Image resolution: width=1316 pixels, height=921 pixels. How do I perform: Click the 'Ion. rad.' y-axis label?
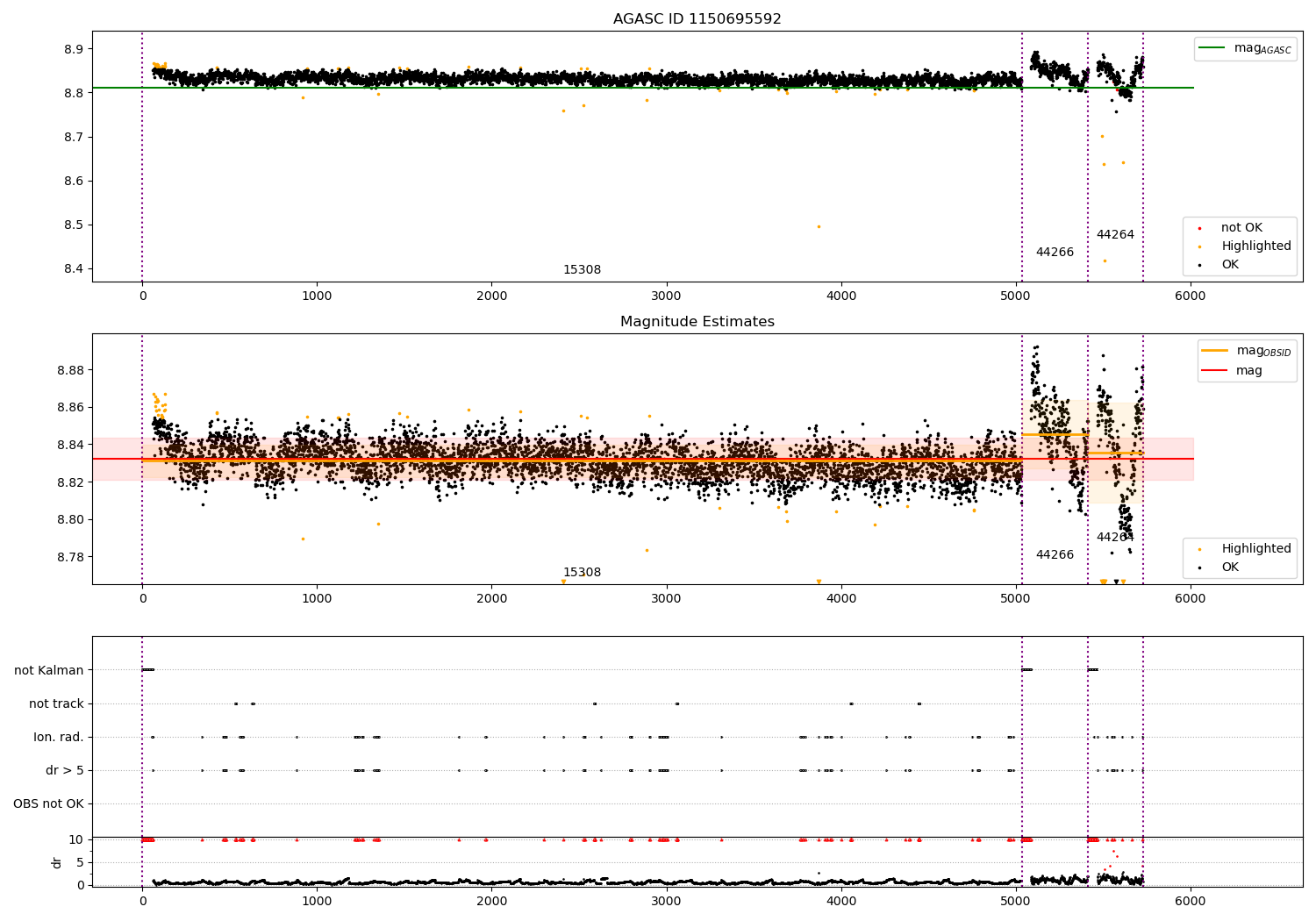(59, 737)
